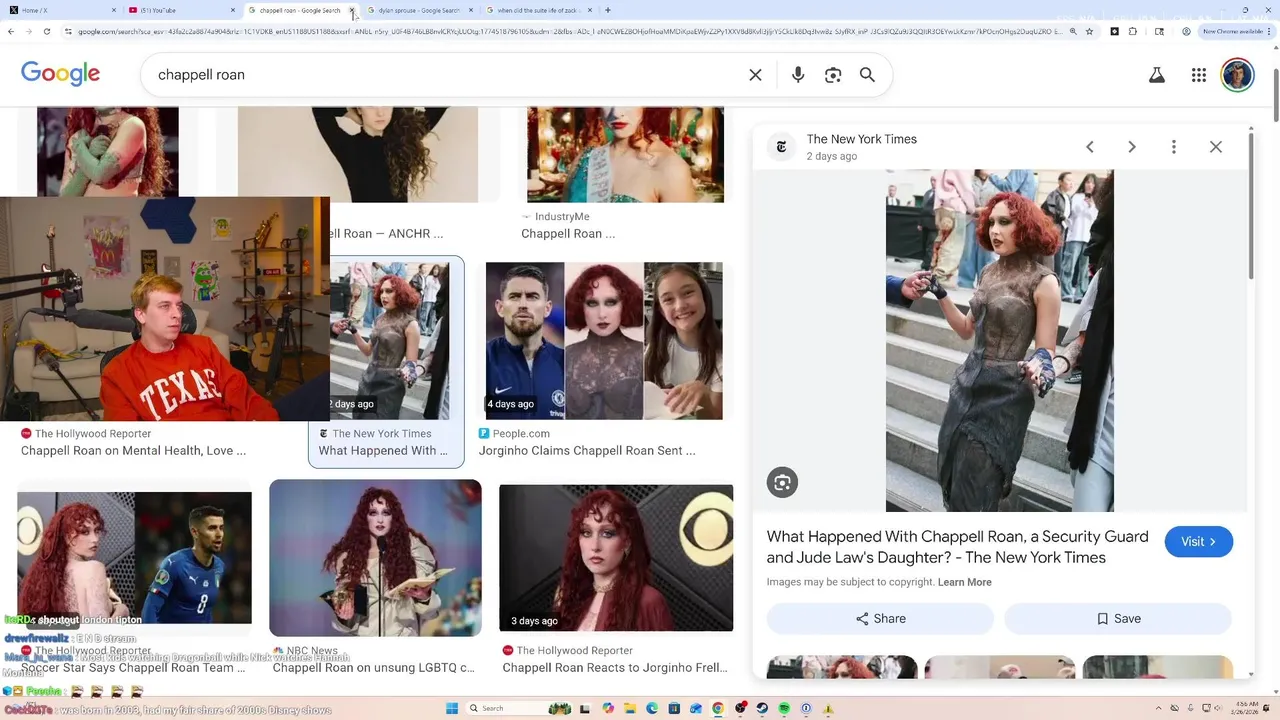
Task: Open 'Jorginho Claims Chappell Roan Sent ...' result
Action: tap(587, 451)
